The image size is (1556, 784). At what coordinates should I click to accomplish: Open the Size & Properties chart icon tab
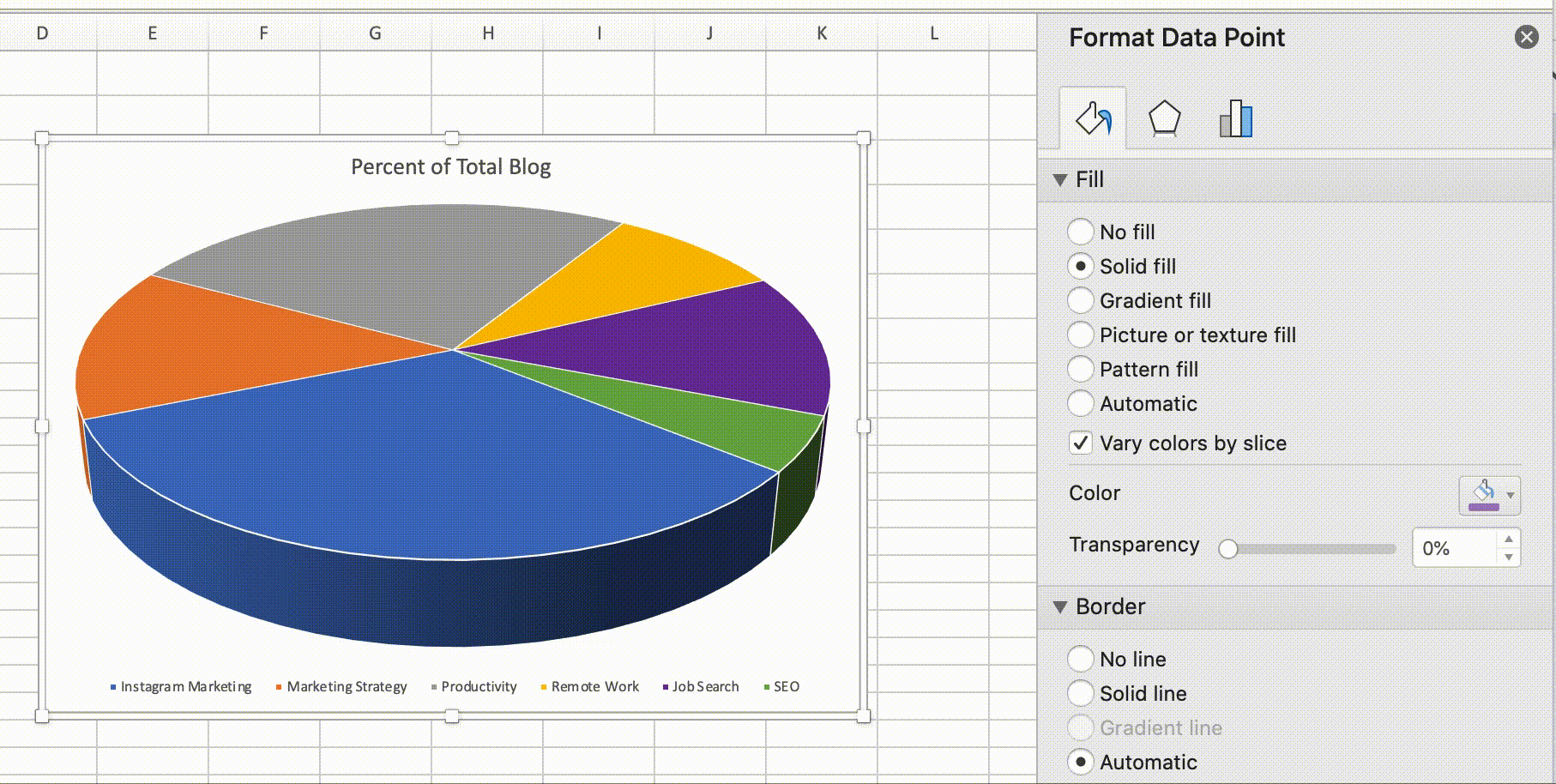click(1233, 118)
